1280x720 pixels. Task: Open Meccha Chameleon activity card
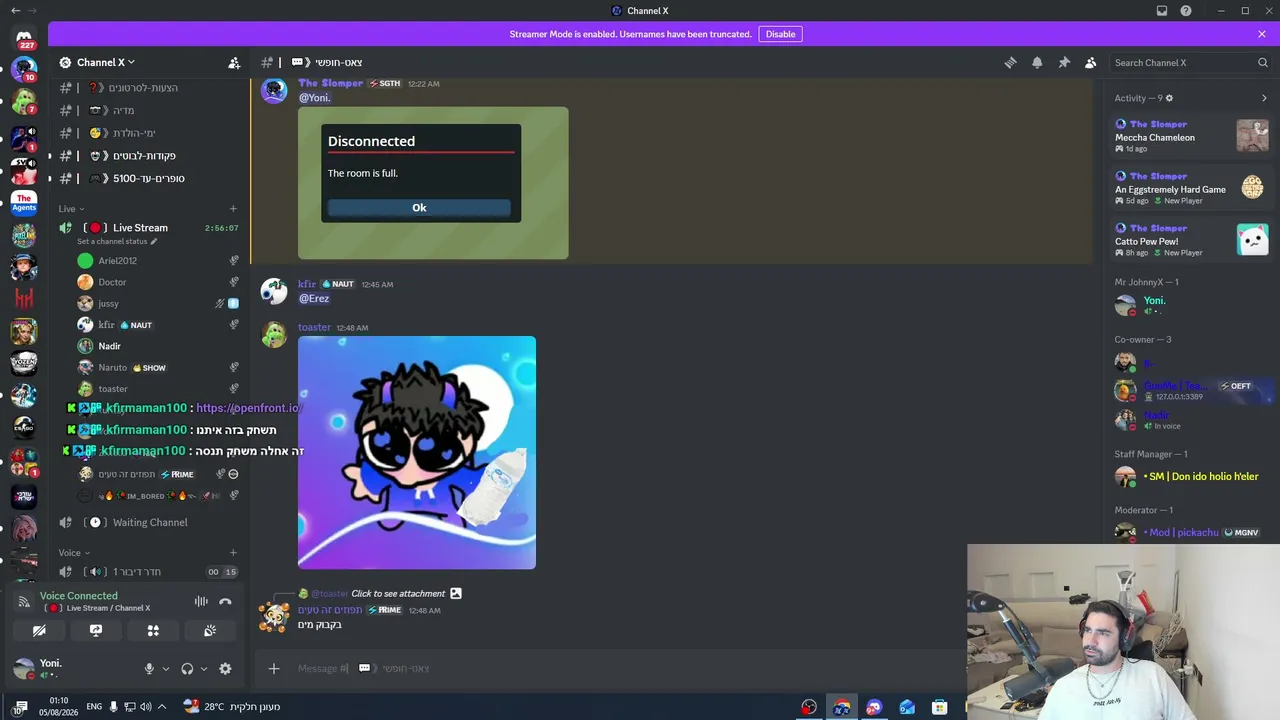[x=1192, y=136]
